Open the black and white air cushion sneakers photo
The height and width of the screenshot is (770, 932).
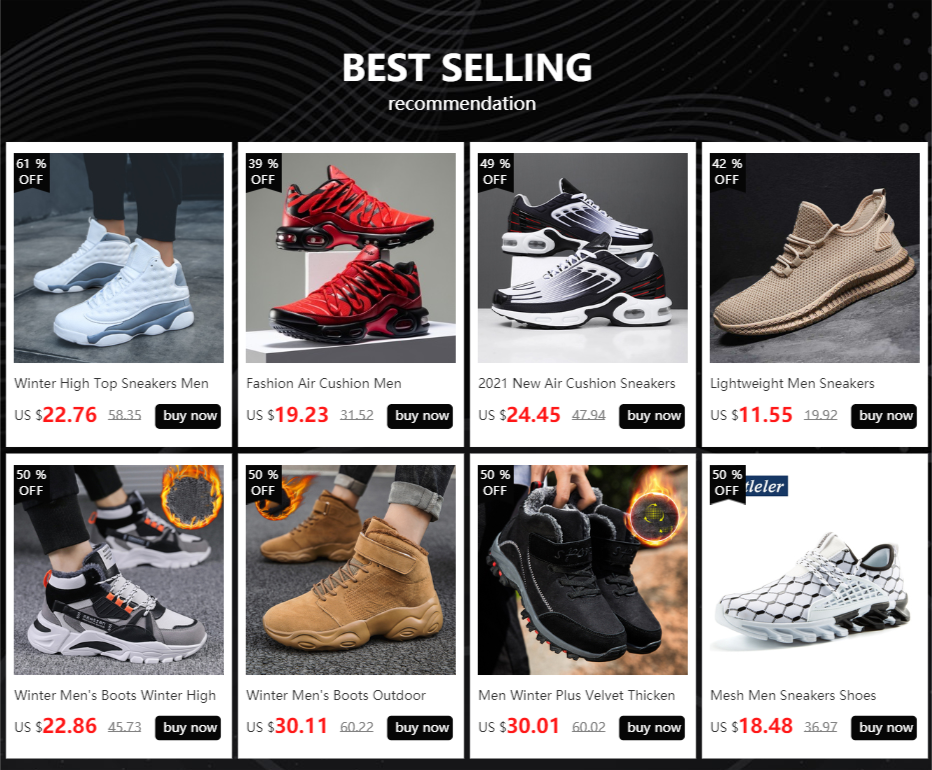pos(582,257)
